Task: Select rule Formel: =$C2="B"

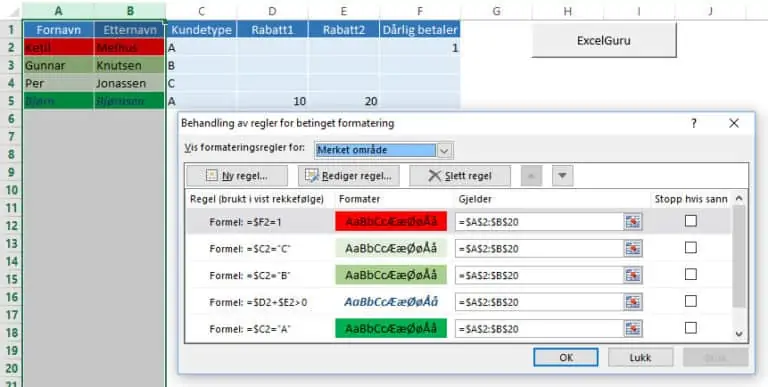Action: click(x=250, y=276)
